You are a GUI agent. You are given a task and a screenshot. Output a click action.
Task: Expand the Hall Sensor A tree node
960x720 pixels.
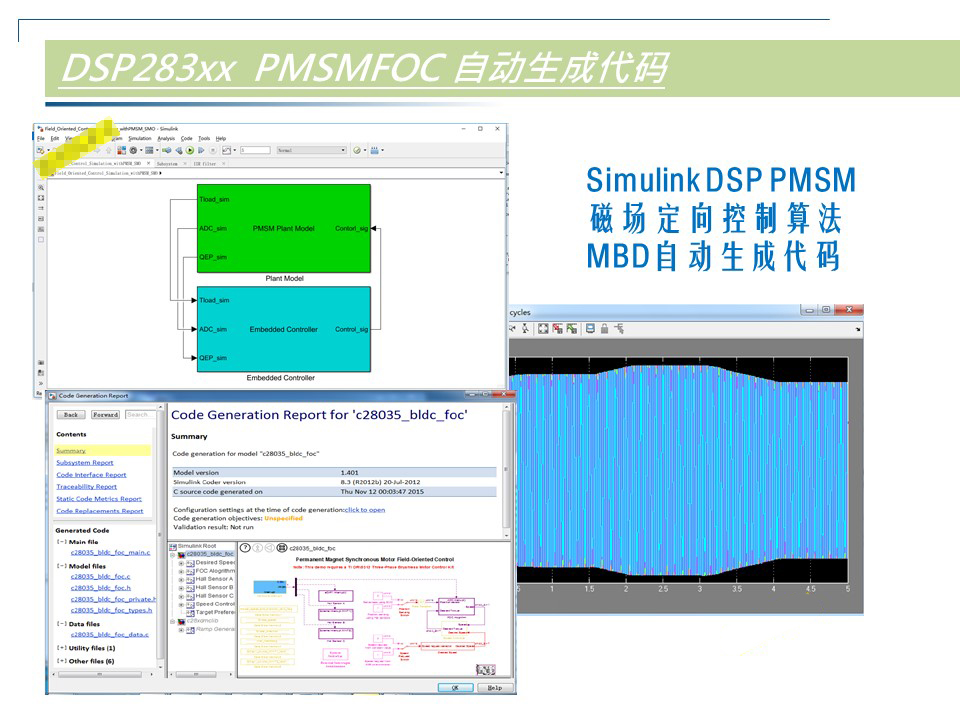181,580
